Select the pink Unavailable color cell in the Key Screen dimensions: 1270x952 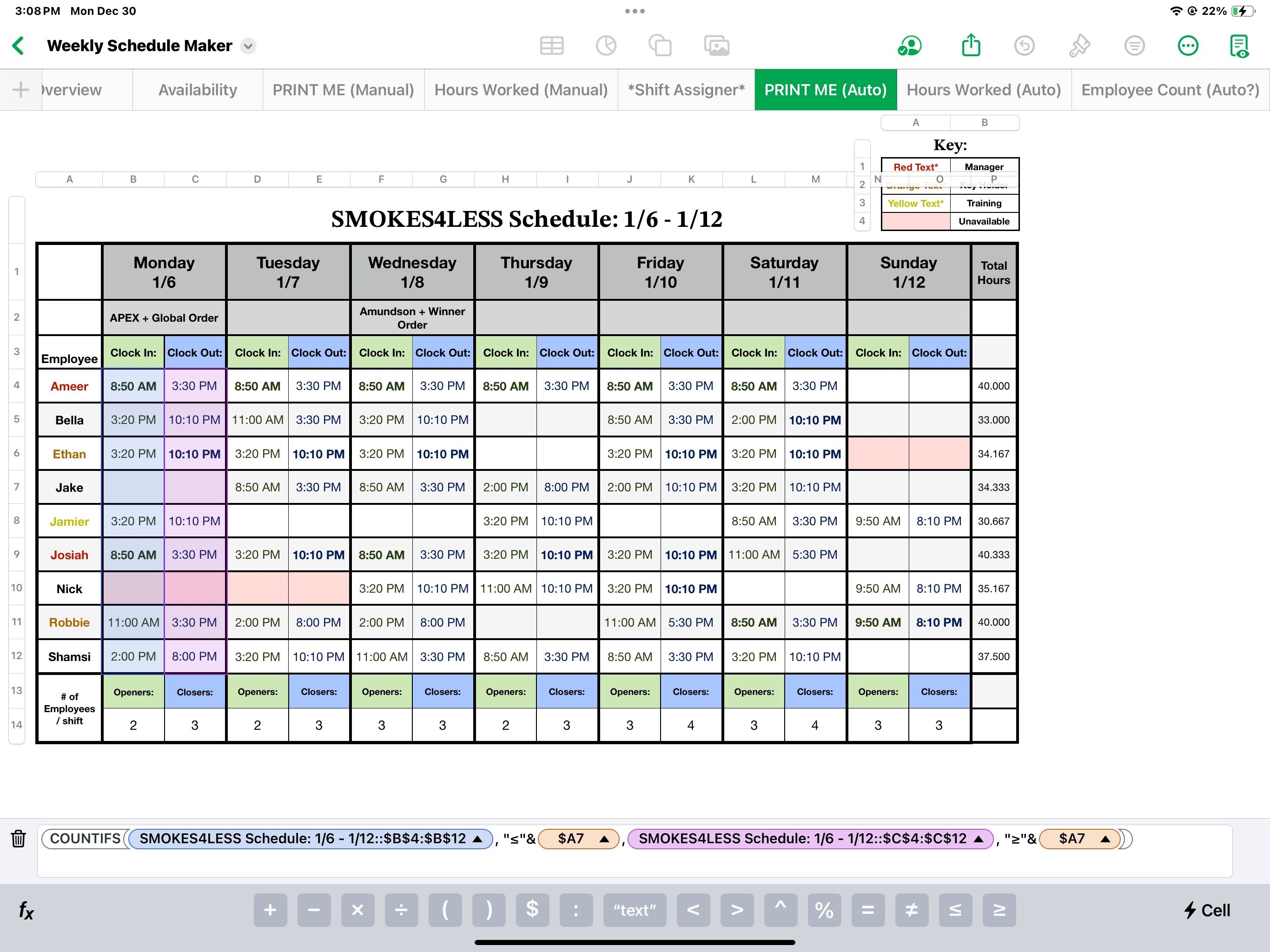[915, 221]
